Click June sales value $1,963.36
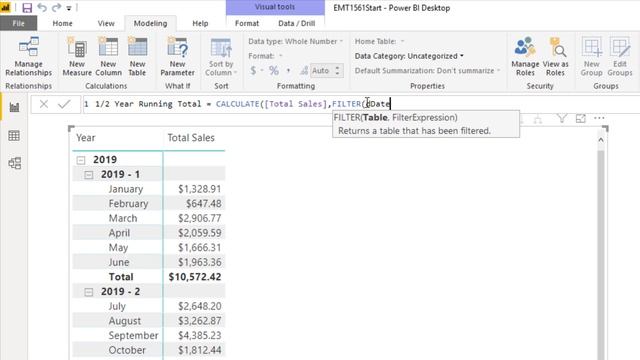This screenshot has width=640, height=360. 200,262
